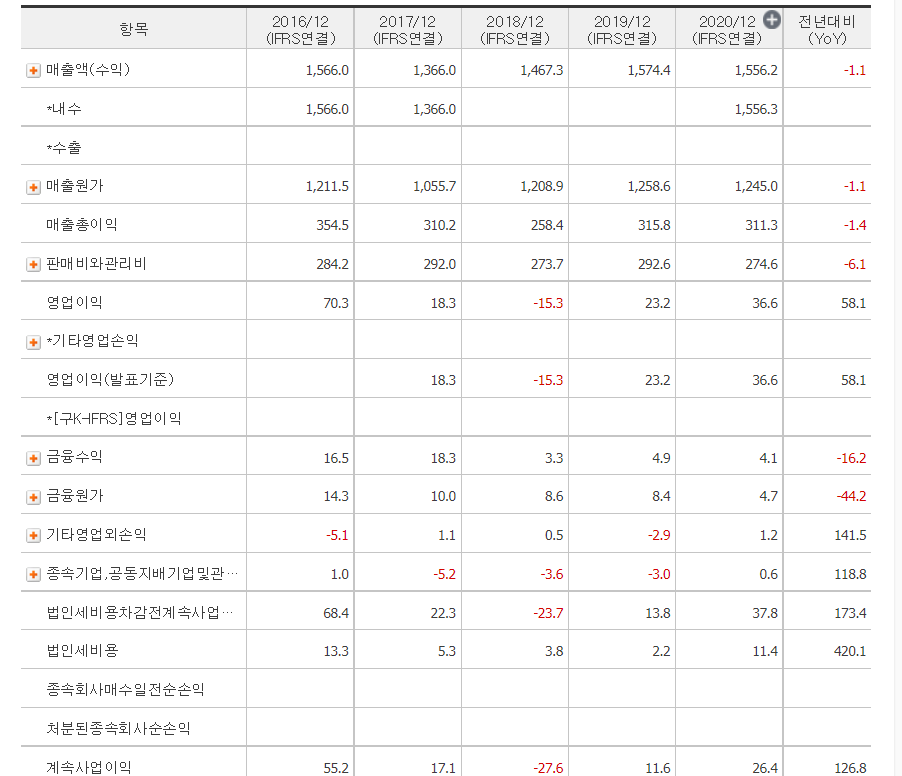902x776 pixels.
Task: Select the 영업이익(발표기준) row label
Action: pyautogui.click(x=110, y=380)
